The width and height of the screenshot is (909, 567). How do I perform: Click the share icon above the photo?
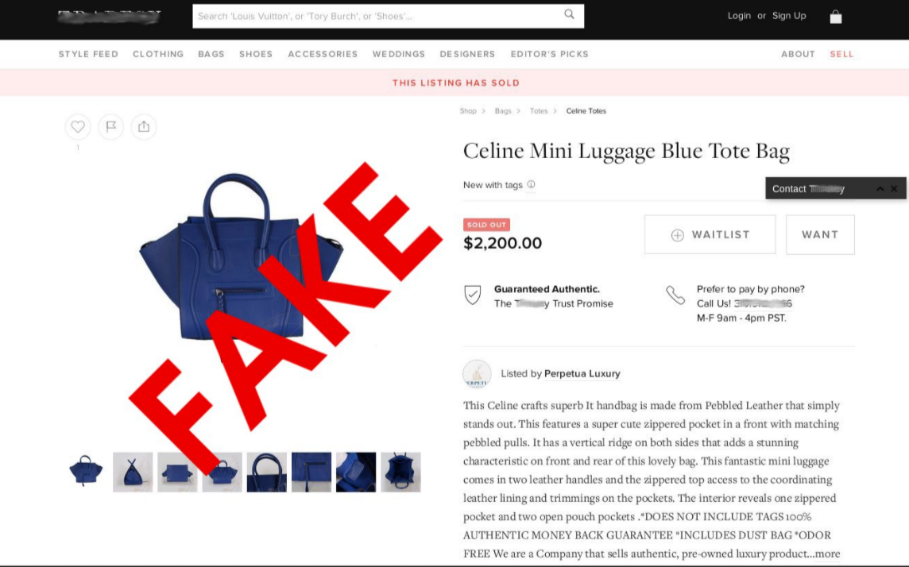click(x=144, y=126)
